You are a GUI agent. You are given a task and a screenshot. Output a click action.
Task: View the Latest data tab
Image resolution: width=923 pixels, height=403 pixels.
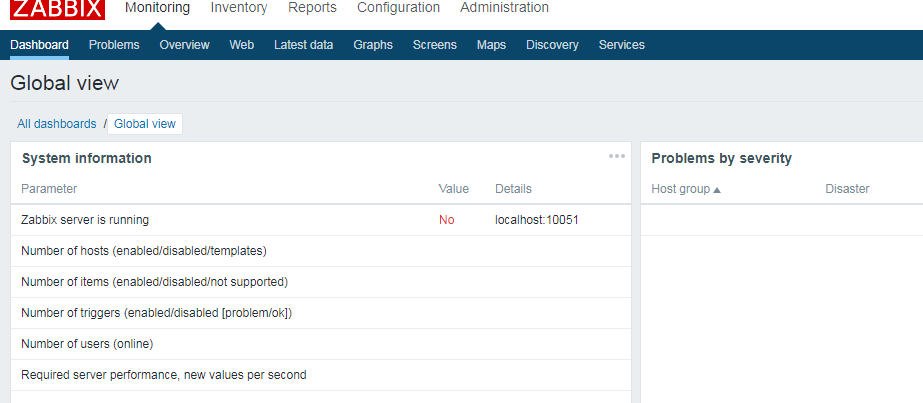[x=304, y=45]
